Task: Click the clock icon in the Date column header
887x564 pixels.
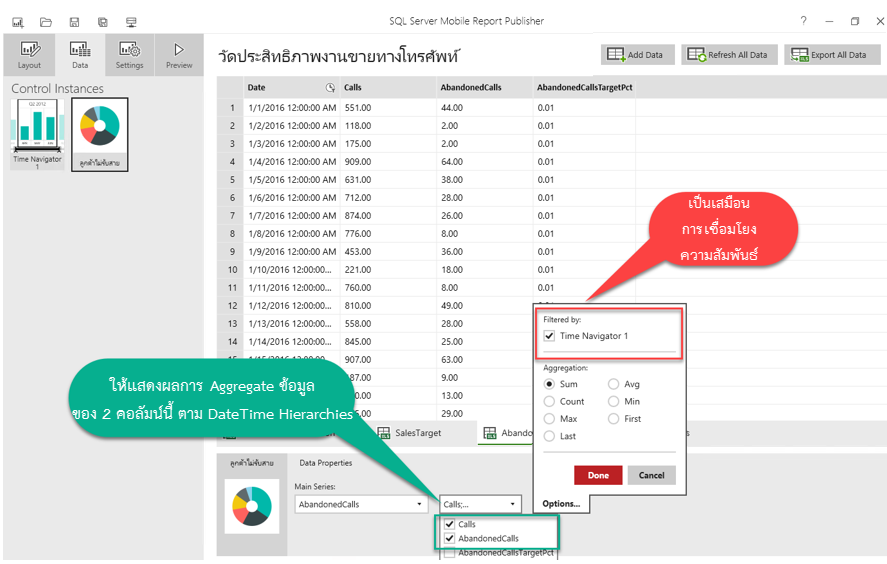Action: pos(330,88)
